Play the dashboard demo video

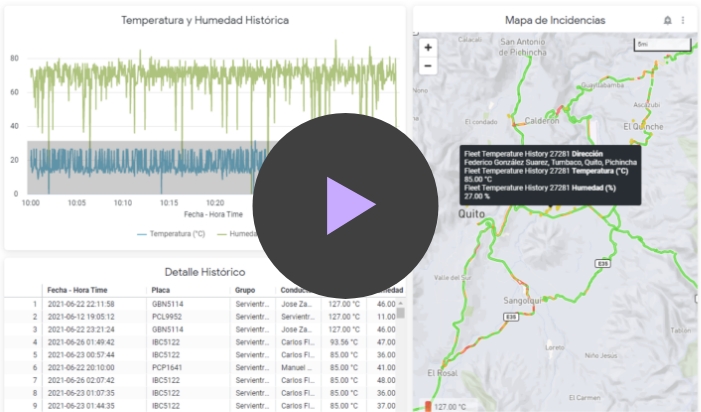click(344, 205)
